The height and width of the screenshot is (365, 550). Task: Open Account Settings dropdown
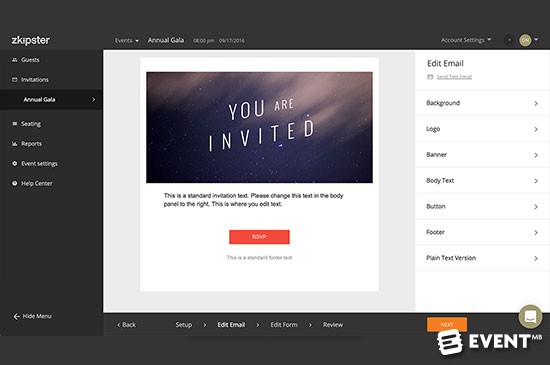466,40
